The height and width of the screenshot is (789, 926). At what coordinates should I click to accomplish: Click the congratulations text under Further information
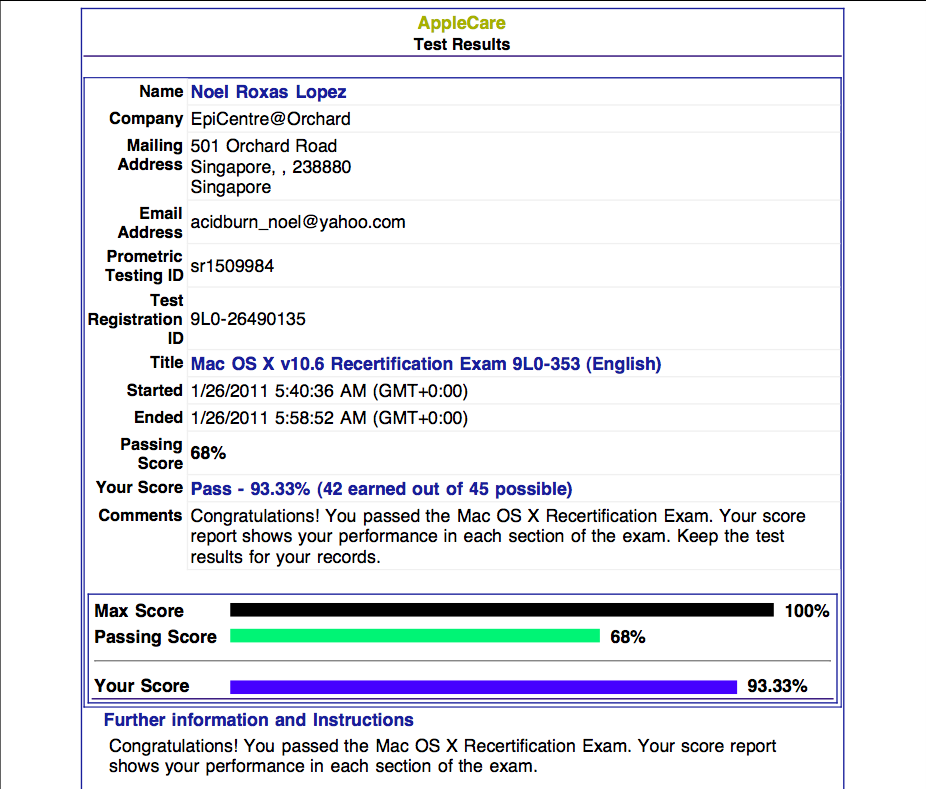(x=442, y=756)
